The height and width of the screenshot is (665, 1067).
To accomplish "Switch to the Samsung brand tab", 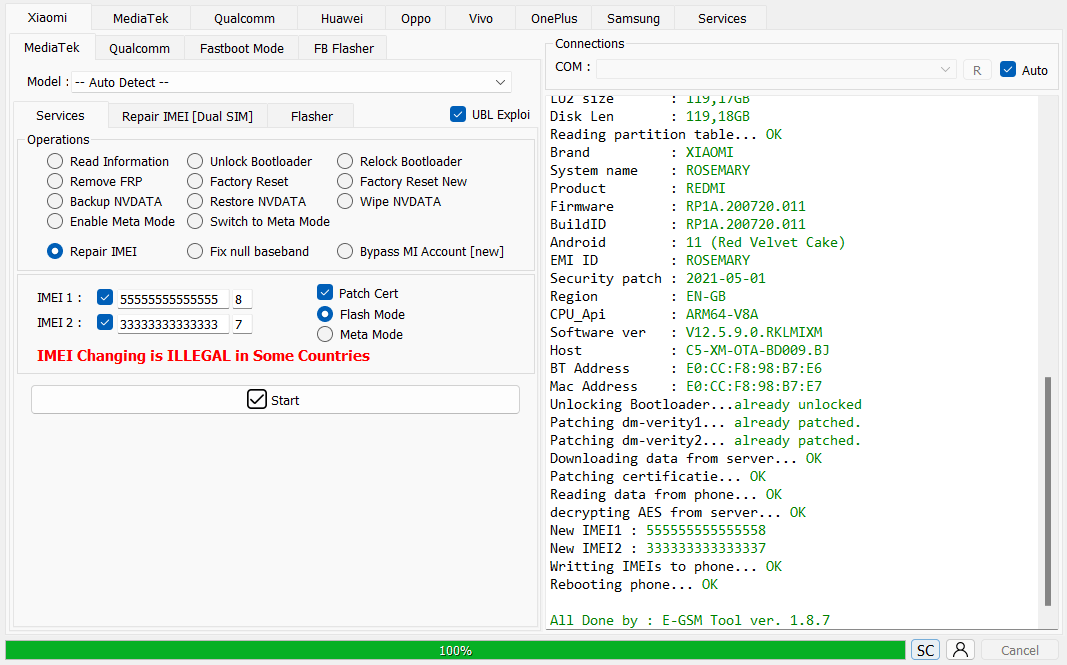I will (x=633, y=17).
